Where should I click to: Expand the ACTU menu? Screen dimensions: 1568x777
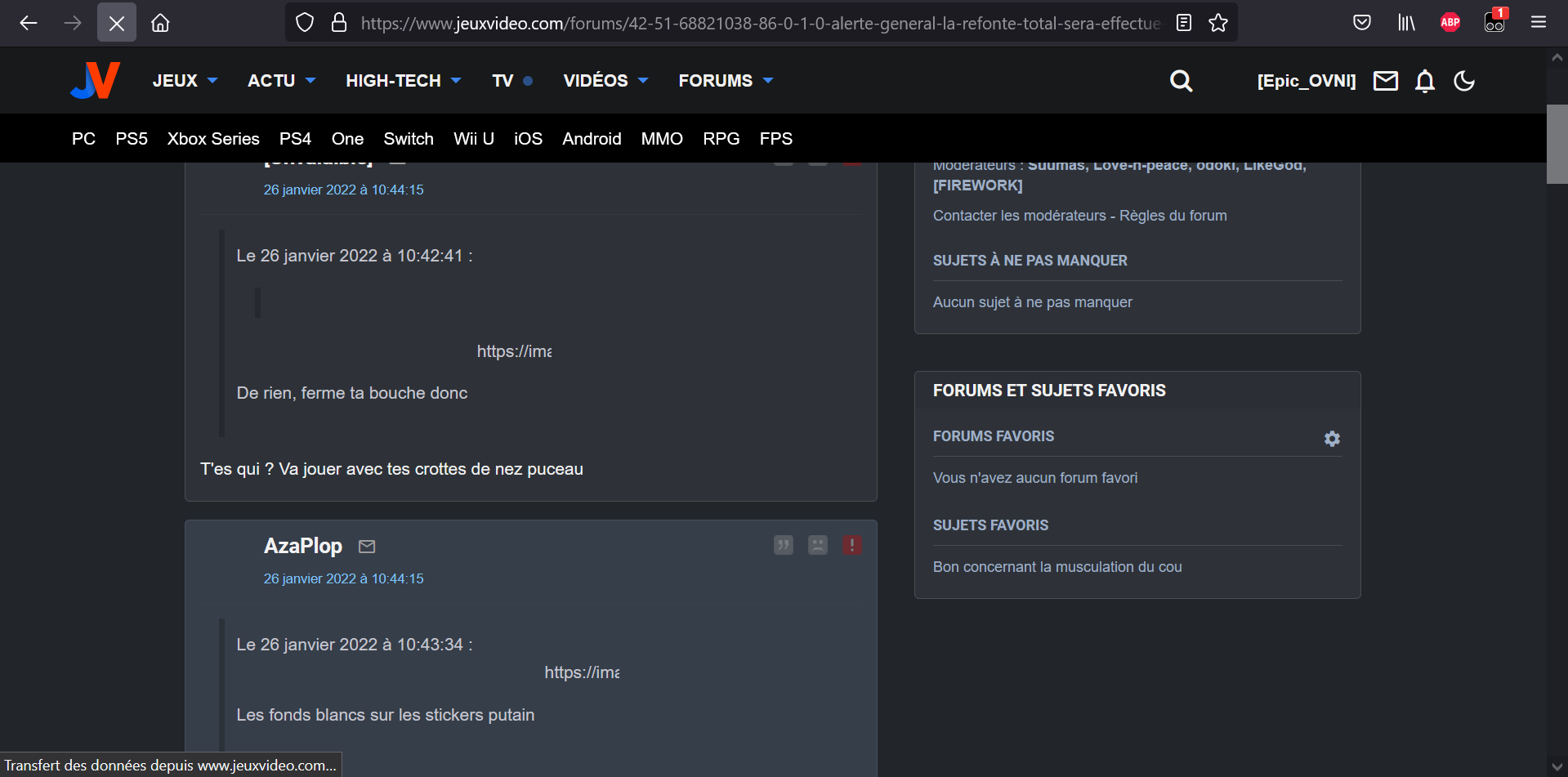point(281,81)
